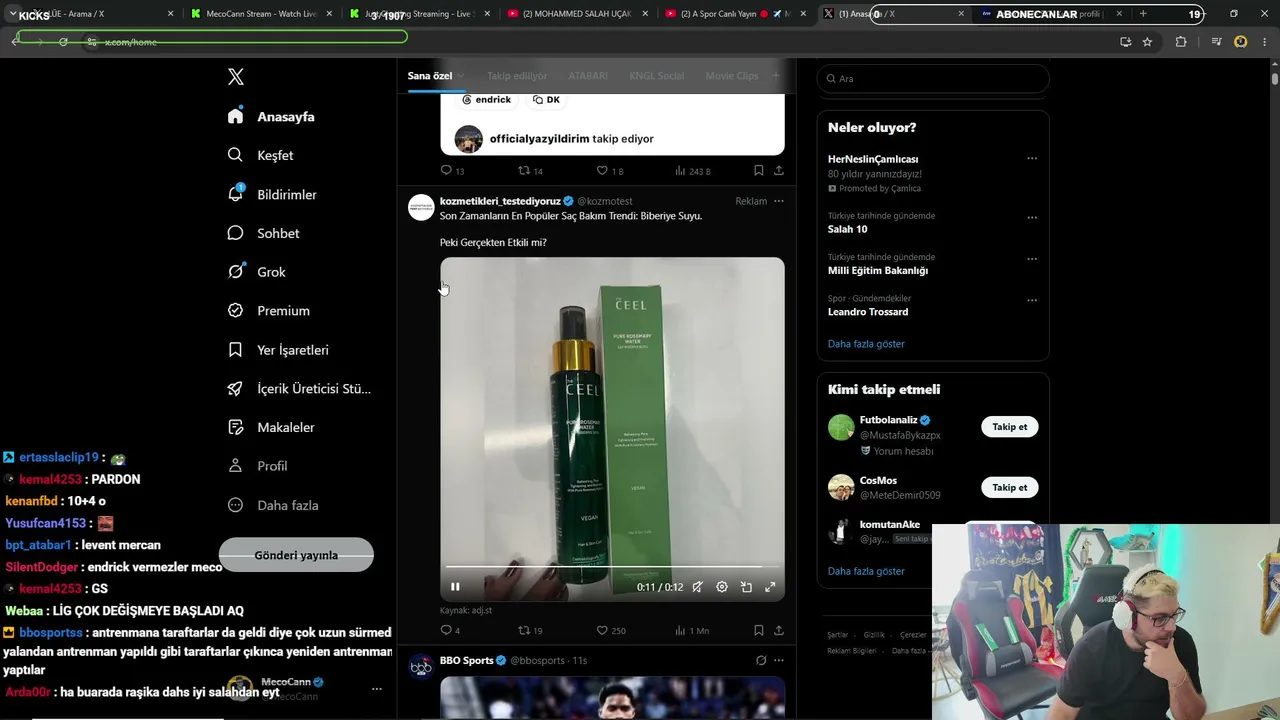Open Bildirimler notifications
The height and width of the screenshot is (720, 1280).
click(x=272, y=194)
